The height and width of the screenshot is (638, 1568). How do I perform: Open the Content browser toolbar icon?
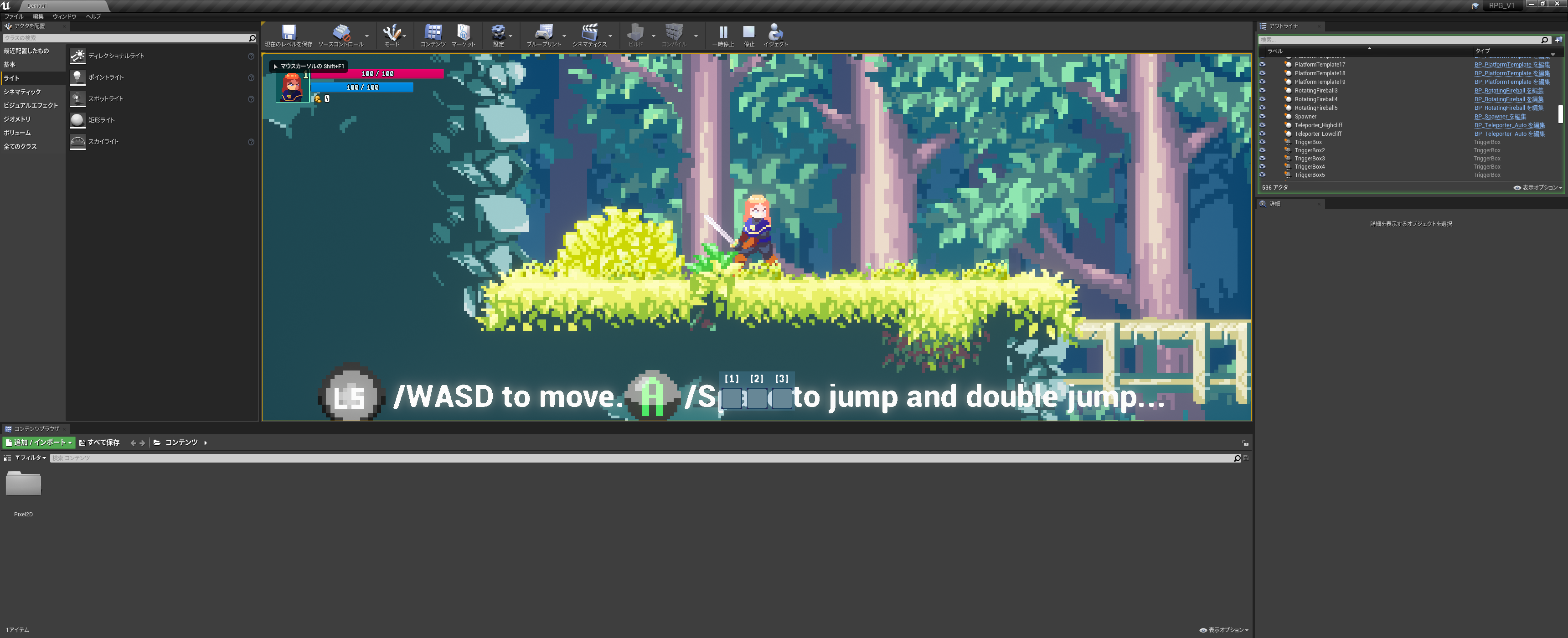(433, 33)
